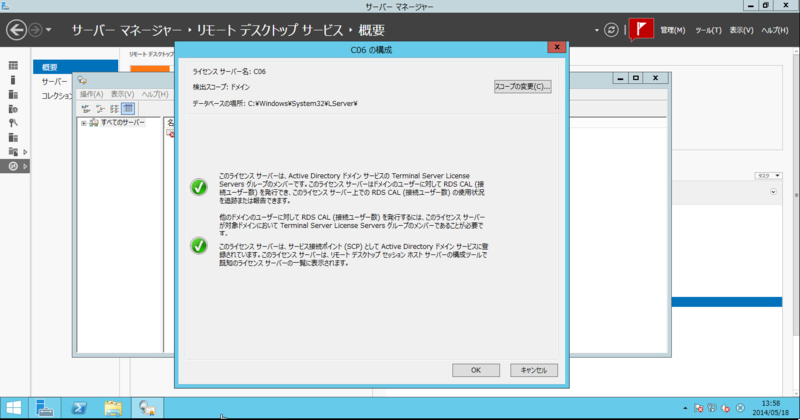Open Server Manager 表示(V) menu
The image size is (800, 420).
click(x=741, y=30)
